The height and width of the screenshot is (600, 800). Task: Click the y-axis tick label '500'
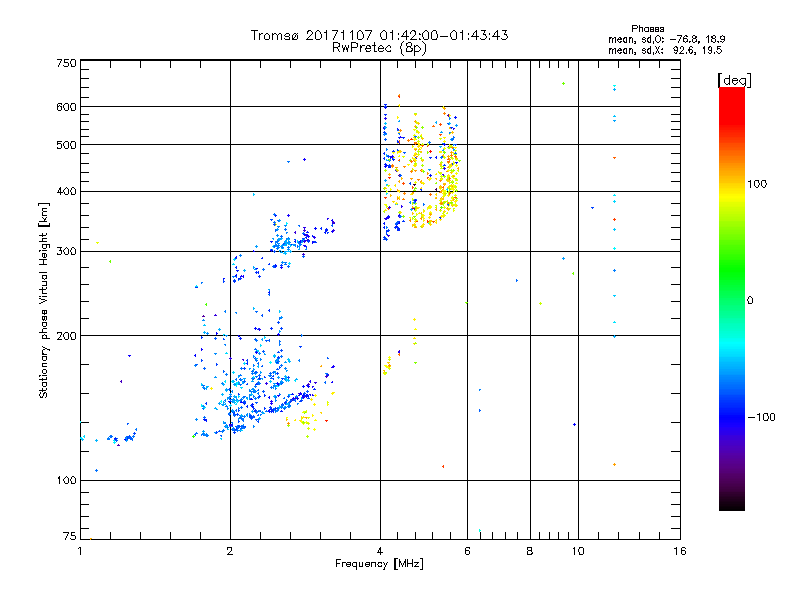pos(66,145)
